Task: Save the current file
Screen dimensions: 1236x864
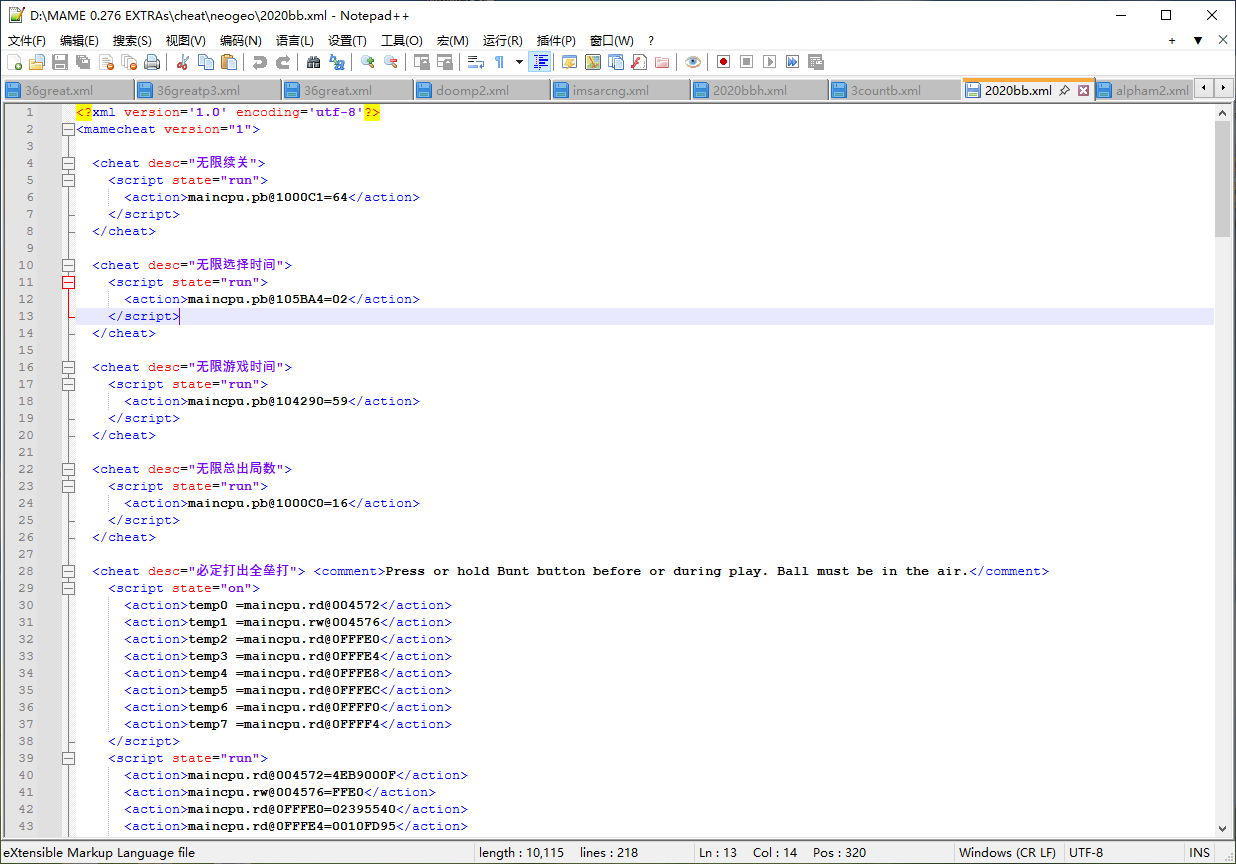Action: click(60, 62)
